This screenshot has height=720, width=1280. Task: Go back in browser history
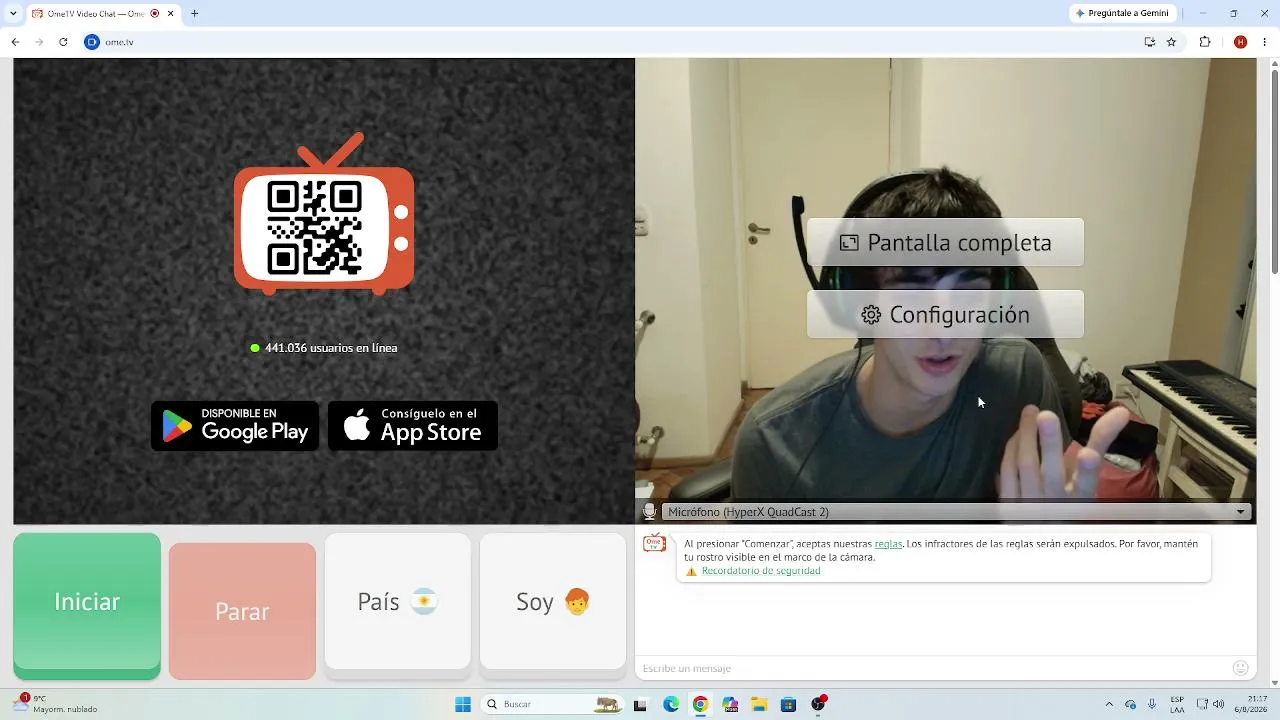tap(15, 42)
